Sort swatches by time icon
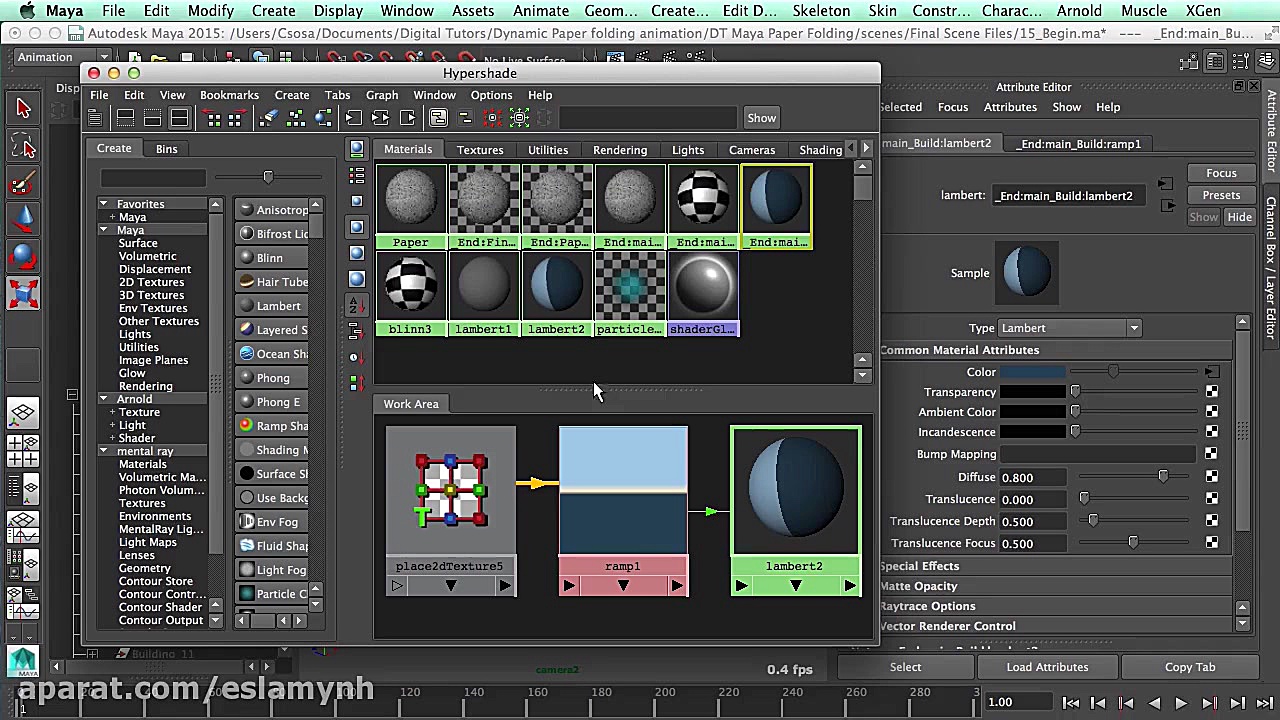 tap(357, 357)
